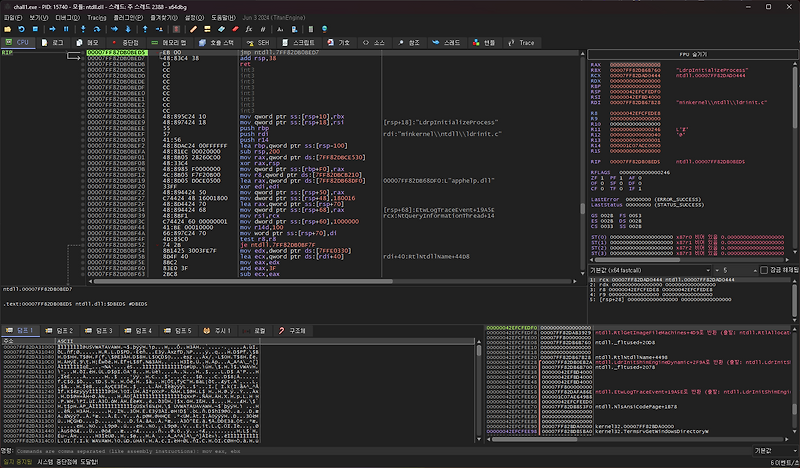The image size is (800, 468).
Task: Click the FPU 숨기기 button
Action: [x=691, y=52]
